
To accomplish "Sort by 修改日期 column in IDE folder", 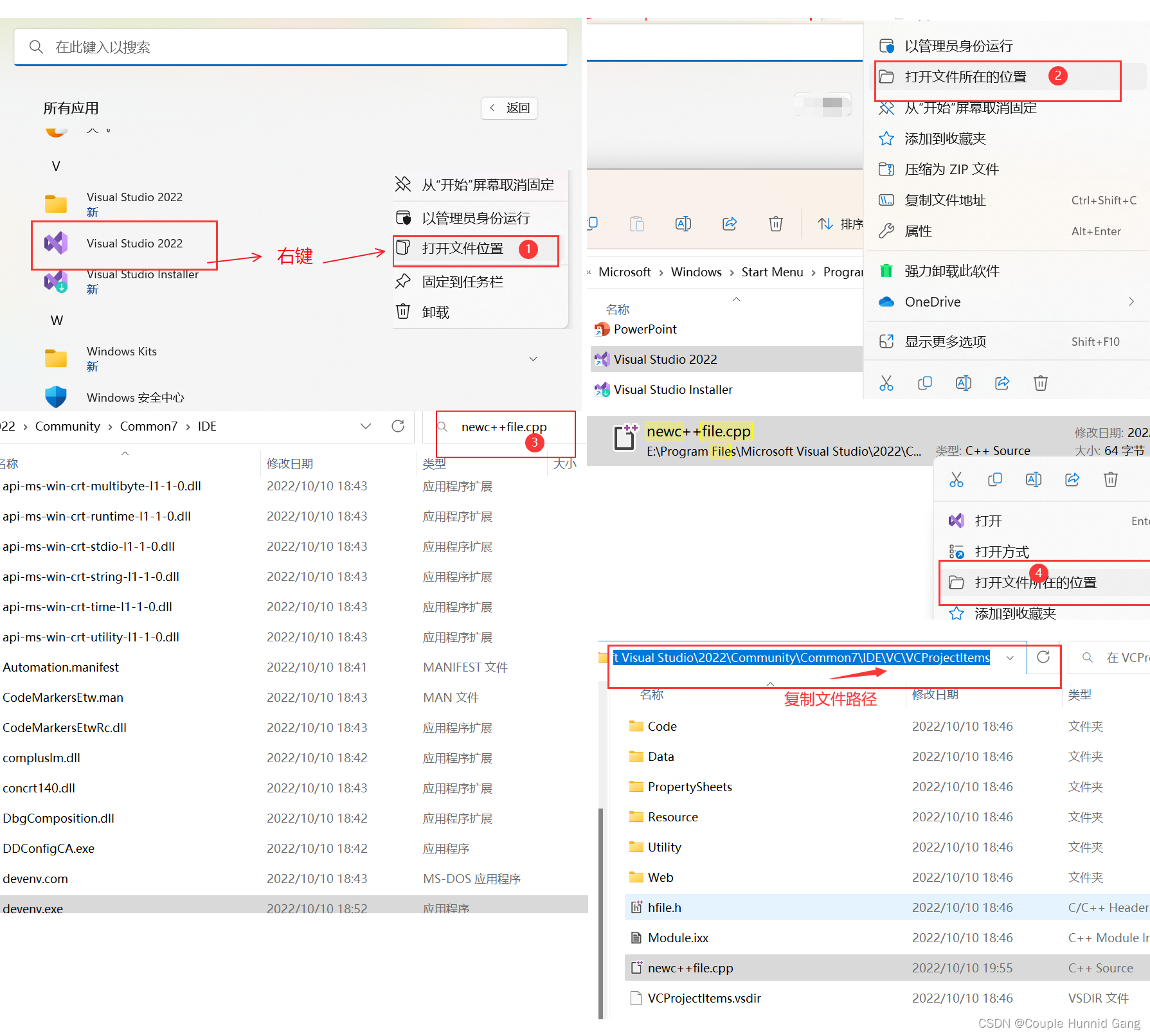I will pyautogui.click(x=290, y=463).
